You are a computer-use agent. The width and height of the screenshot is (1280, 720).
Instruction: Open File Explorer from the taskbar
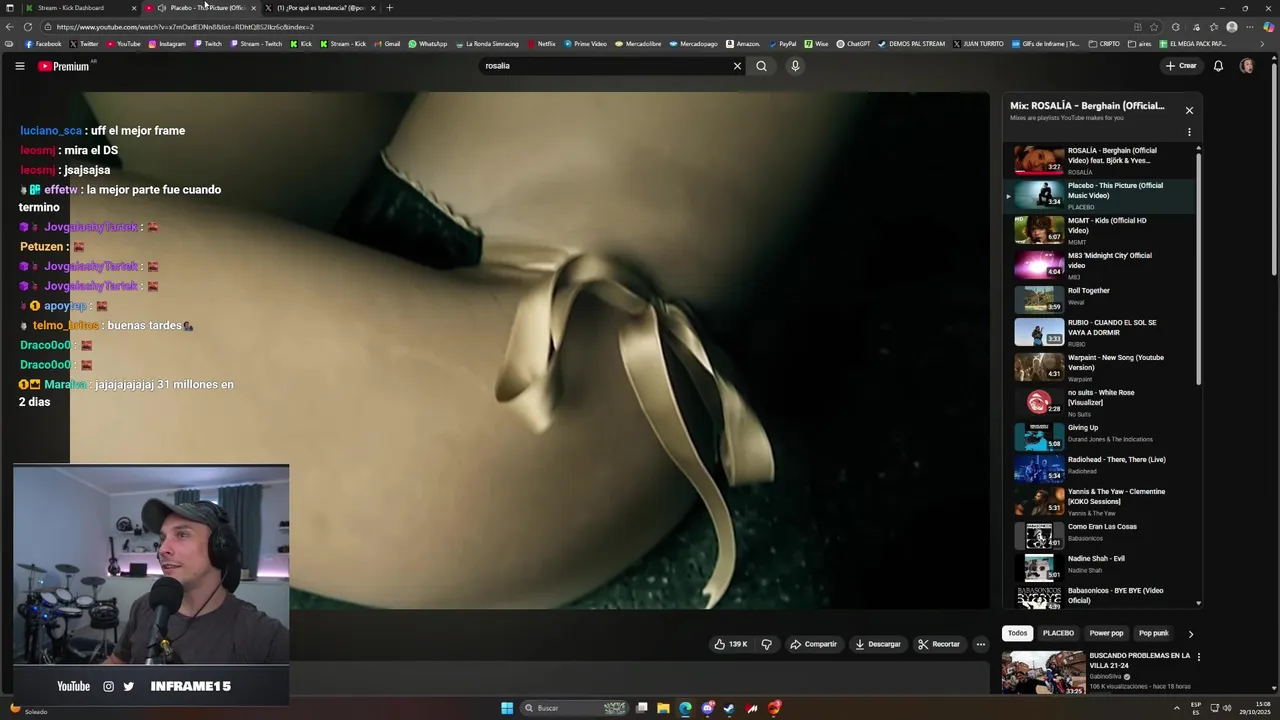coord(663,708)
